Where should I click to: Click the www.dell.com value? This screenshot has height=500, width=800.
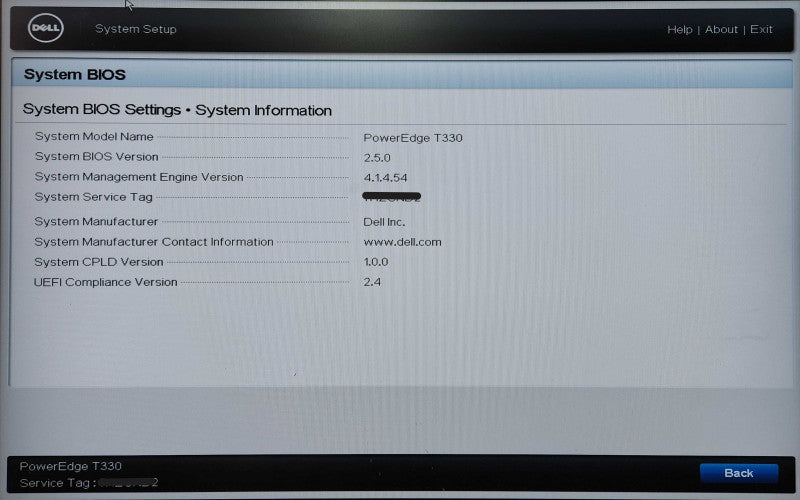coord(403,242)
